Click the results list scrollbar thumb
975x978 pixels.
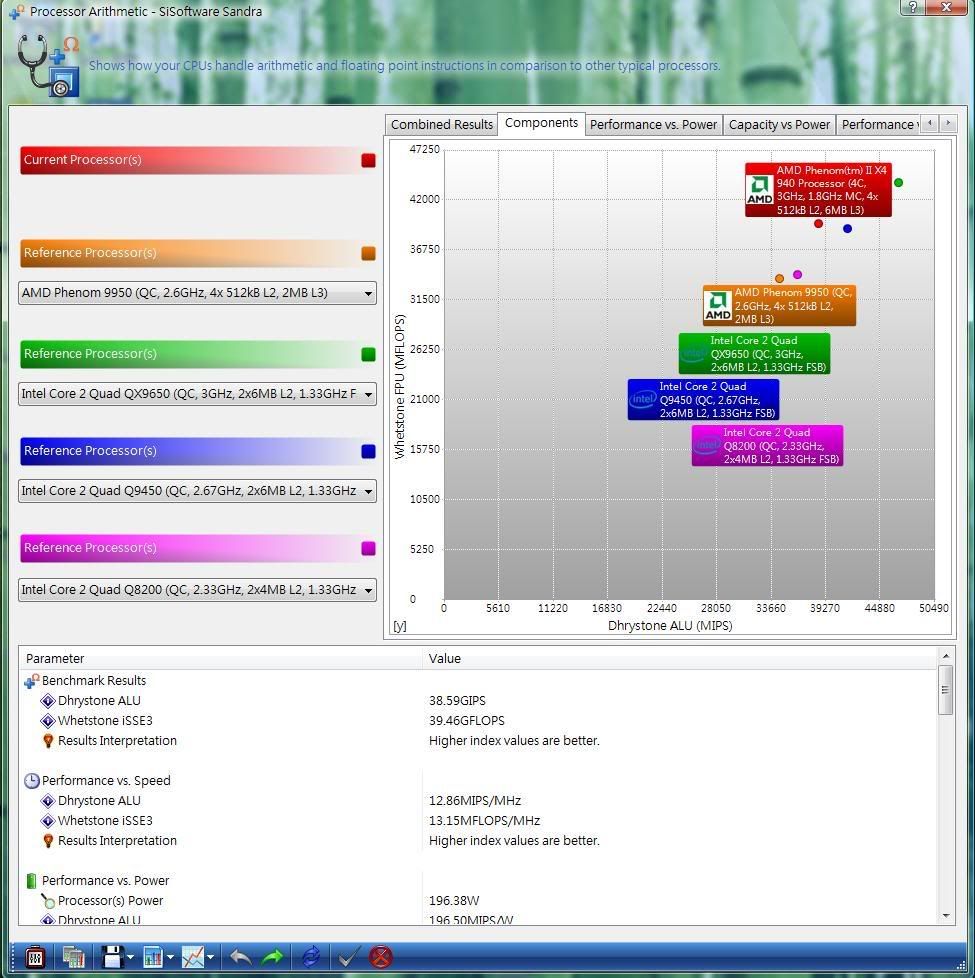[946, 690]
